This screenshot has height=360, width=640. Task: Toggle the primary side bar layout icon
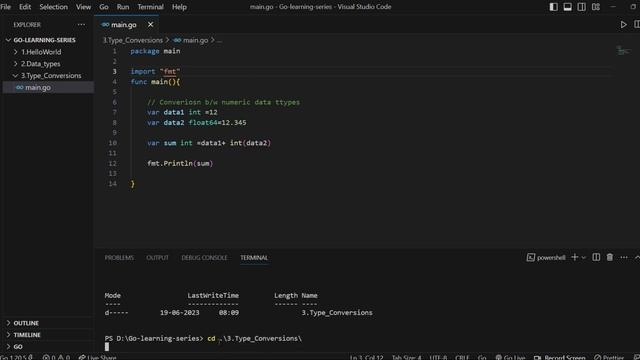pyautogui.click(x=553, y=7)
